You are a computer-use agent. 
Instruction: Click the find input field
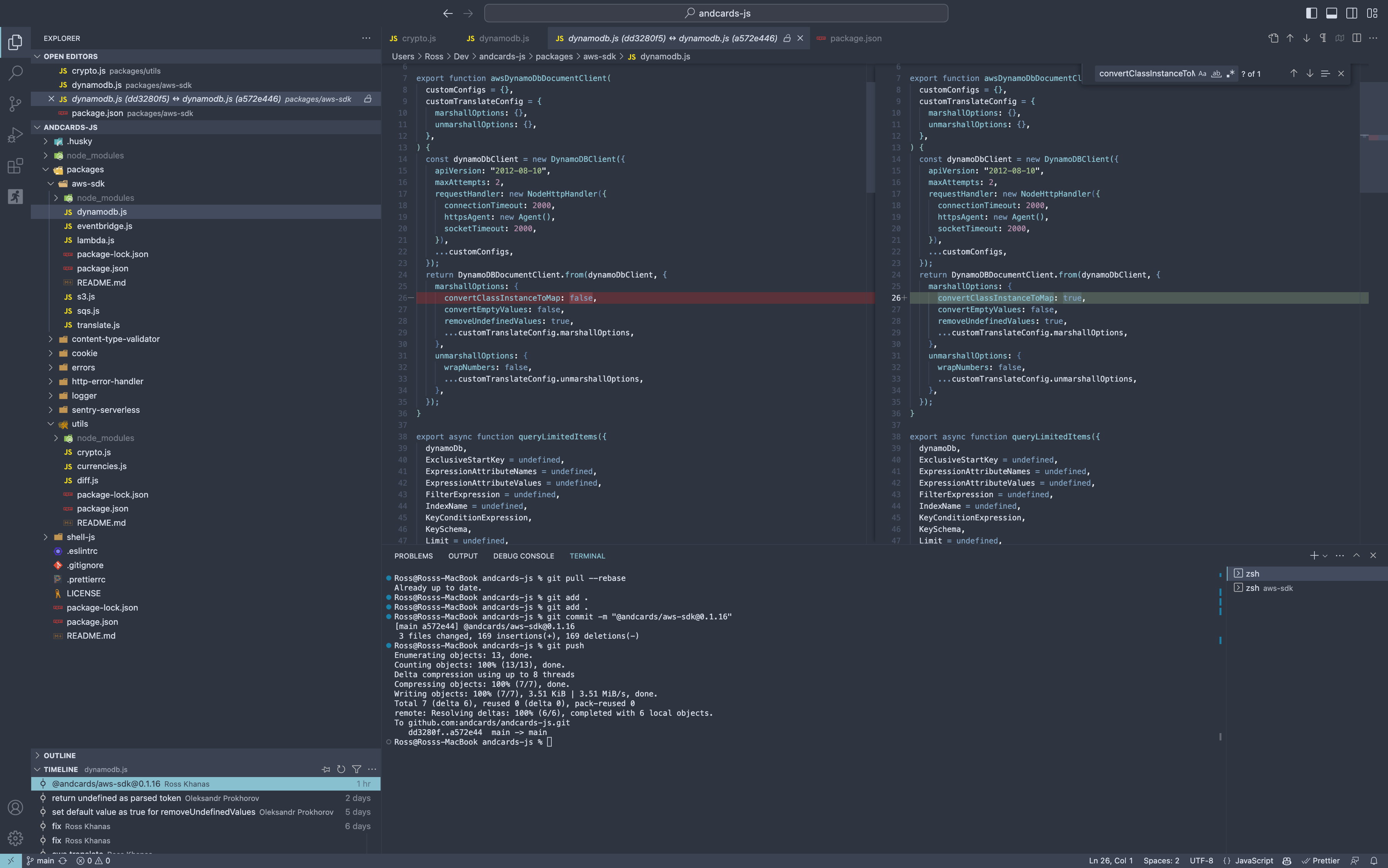point(1145,74)
